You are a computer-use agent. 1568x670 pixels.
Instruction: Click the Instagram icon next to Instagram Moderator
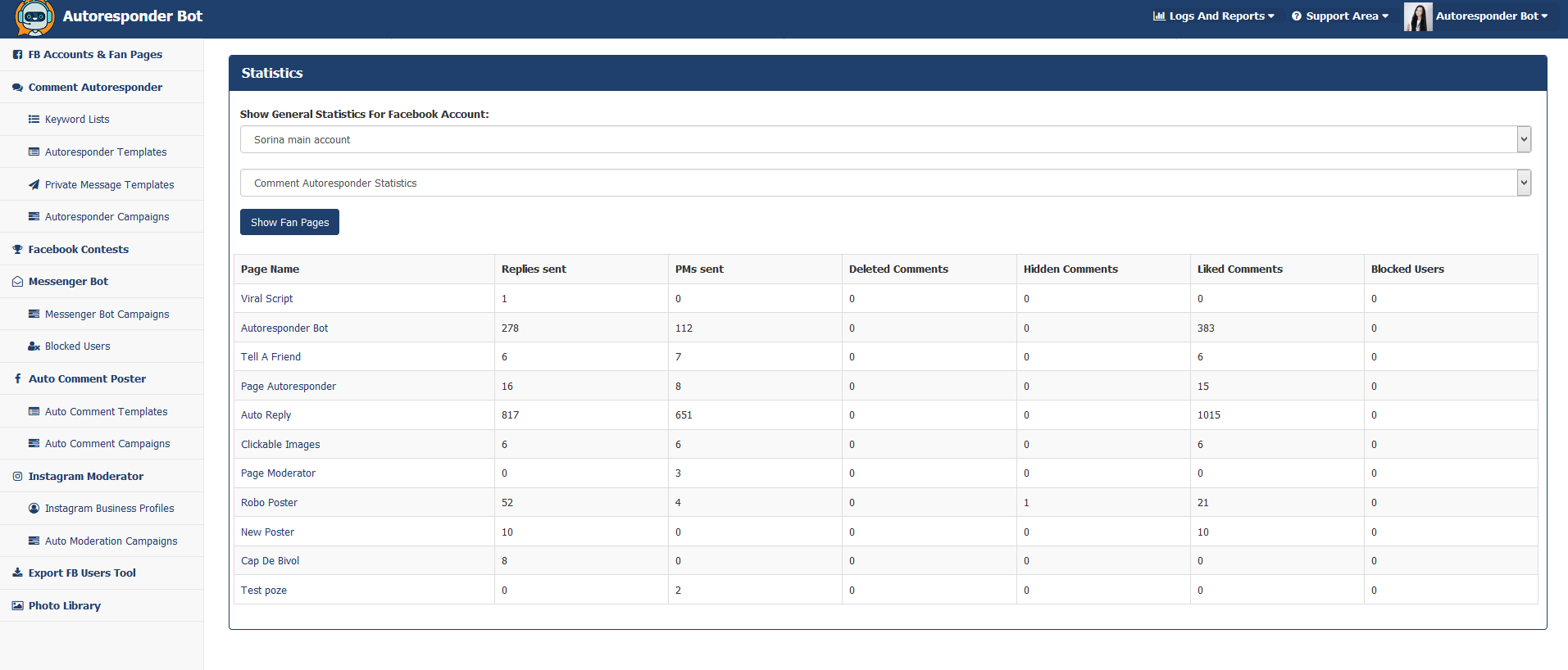[17, 477]
